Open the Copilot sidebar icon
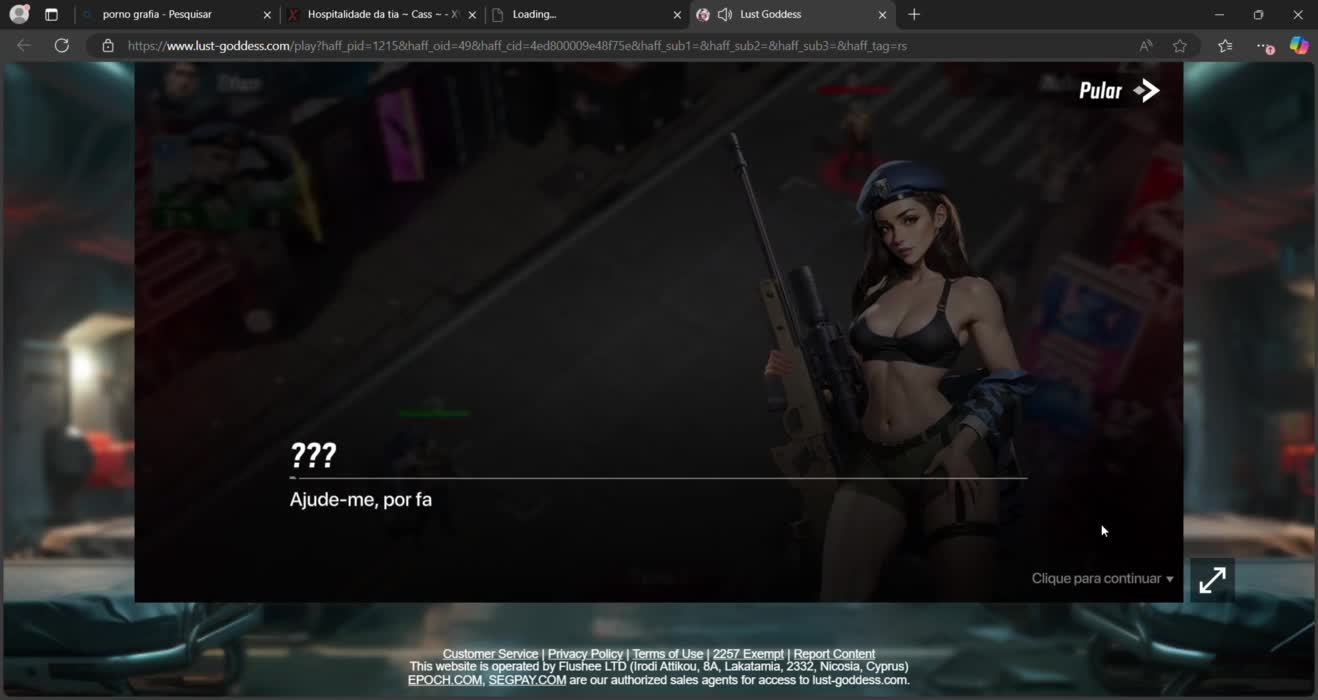Screen dimensions: 1318x700 point(1298,46)
